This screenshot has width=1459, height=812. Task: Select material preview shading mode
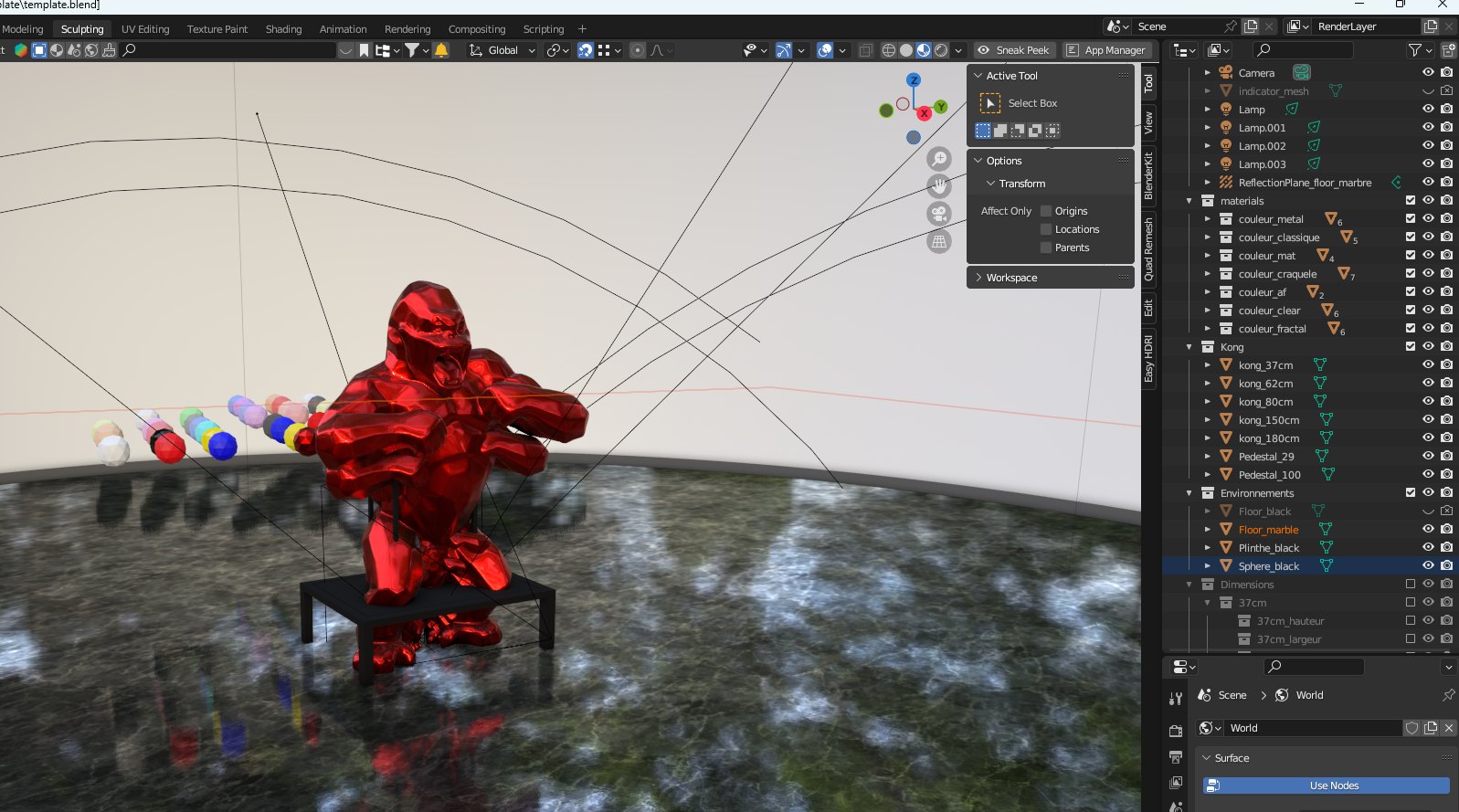924,50
